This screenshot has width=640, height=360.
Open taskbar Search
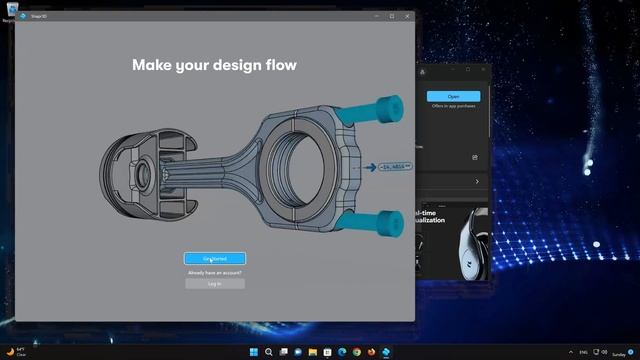point(269,352)
